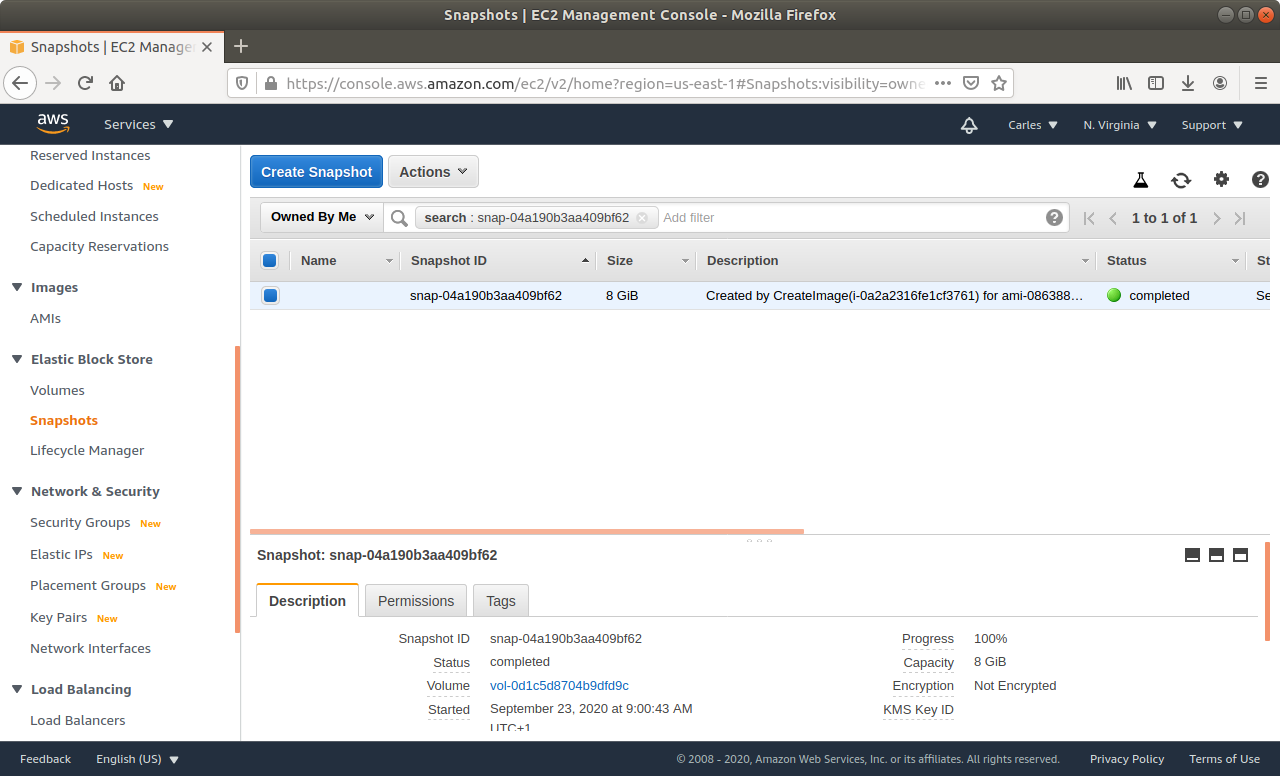Open Firefox account icon

pos(1220,83)
